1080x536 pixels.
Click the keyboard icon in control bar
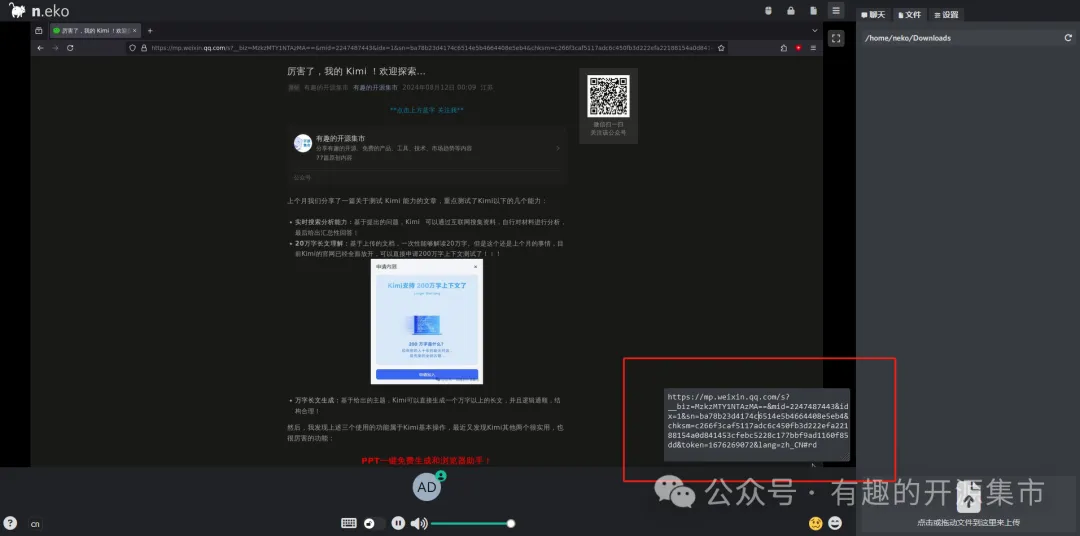(349, 523)
